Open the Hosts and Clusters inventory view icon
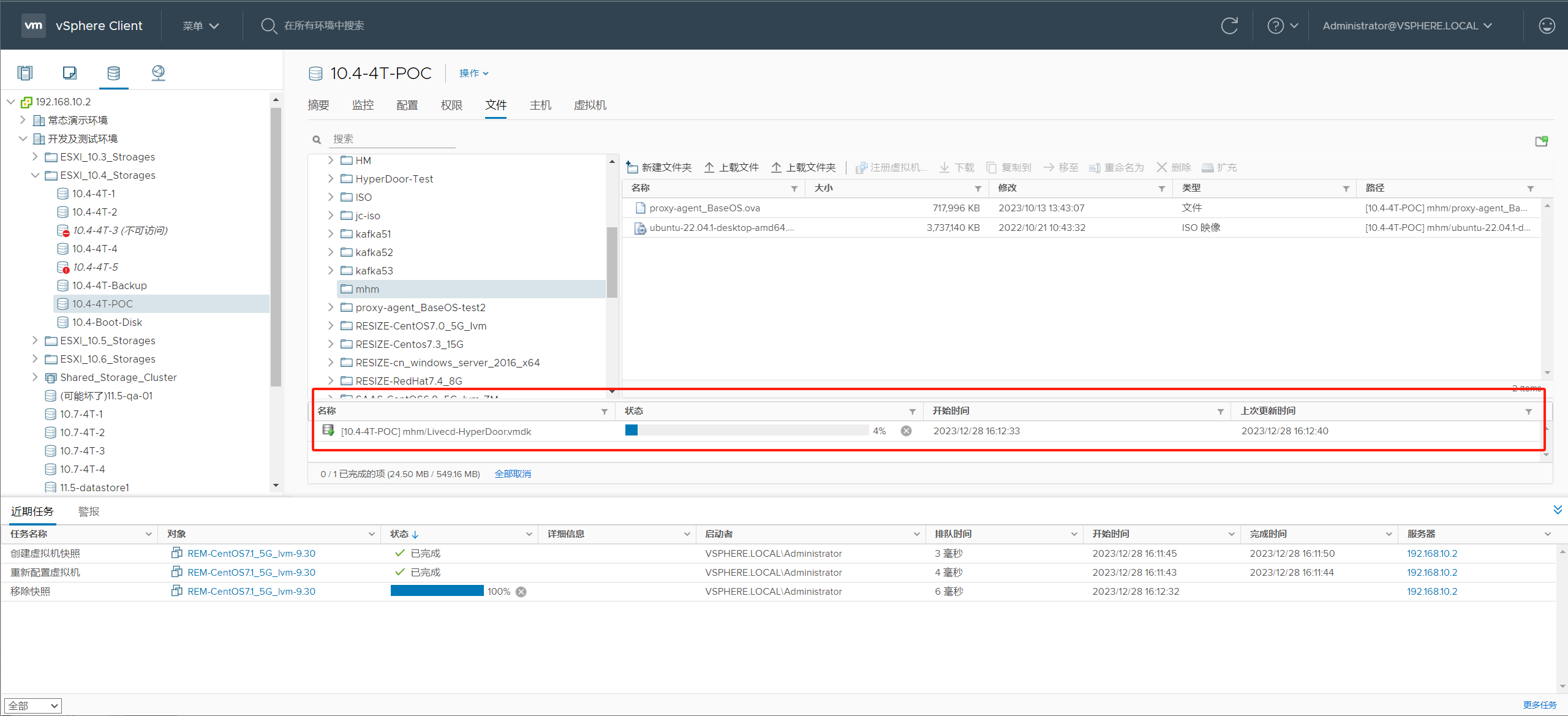This screenshot has width=1568, height=716. click(24, 73)
